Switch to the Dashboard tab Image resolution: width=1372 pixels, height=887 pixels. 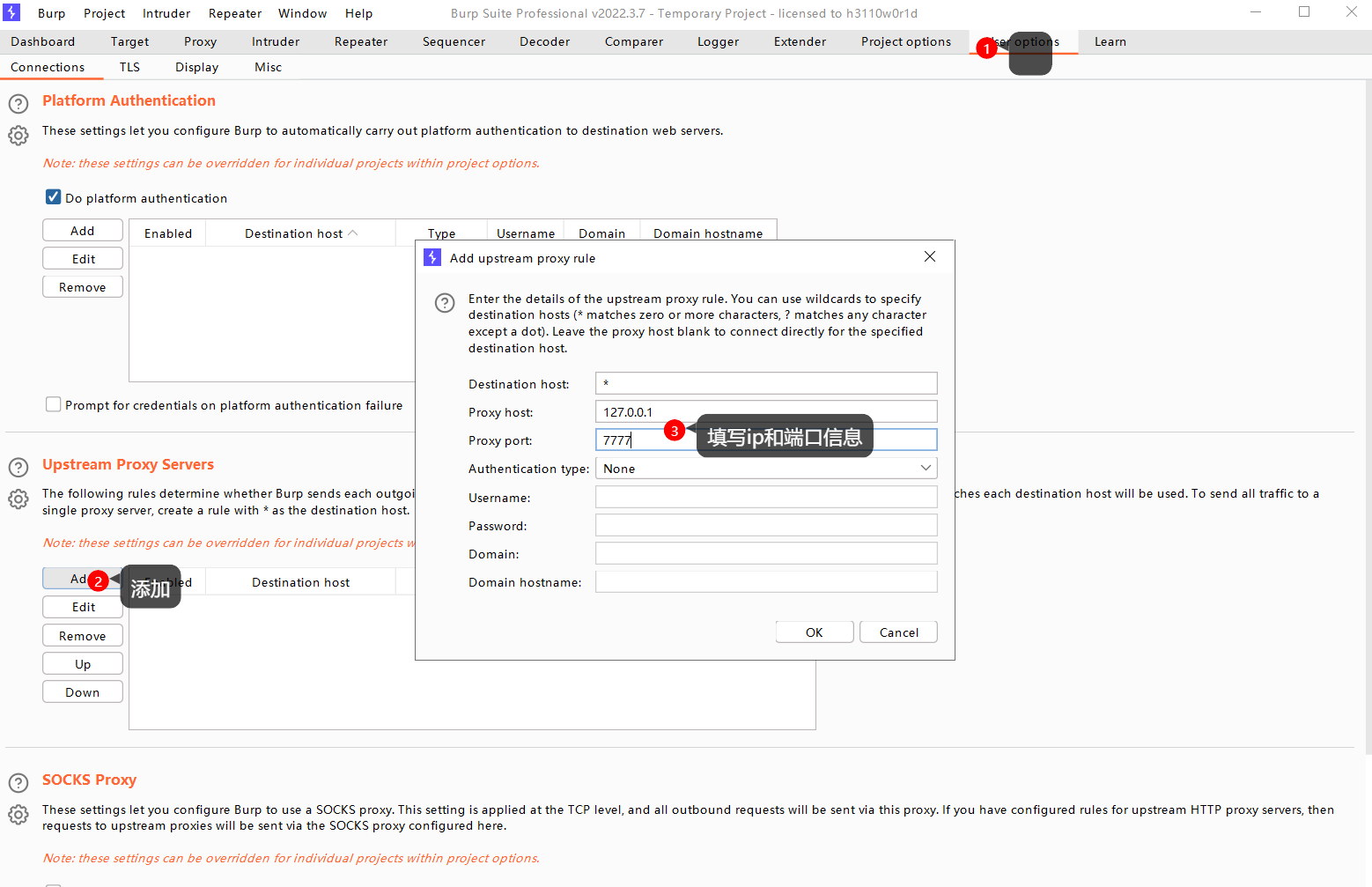pyautogui.click(x=43, y=41)
